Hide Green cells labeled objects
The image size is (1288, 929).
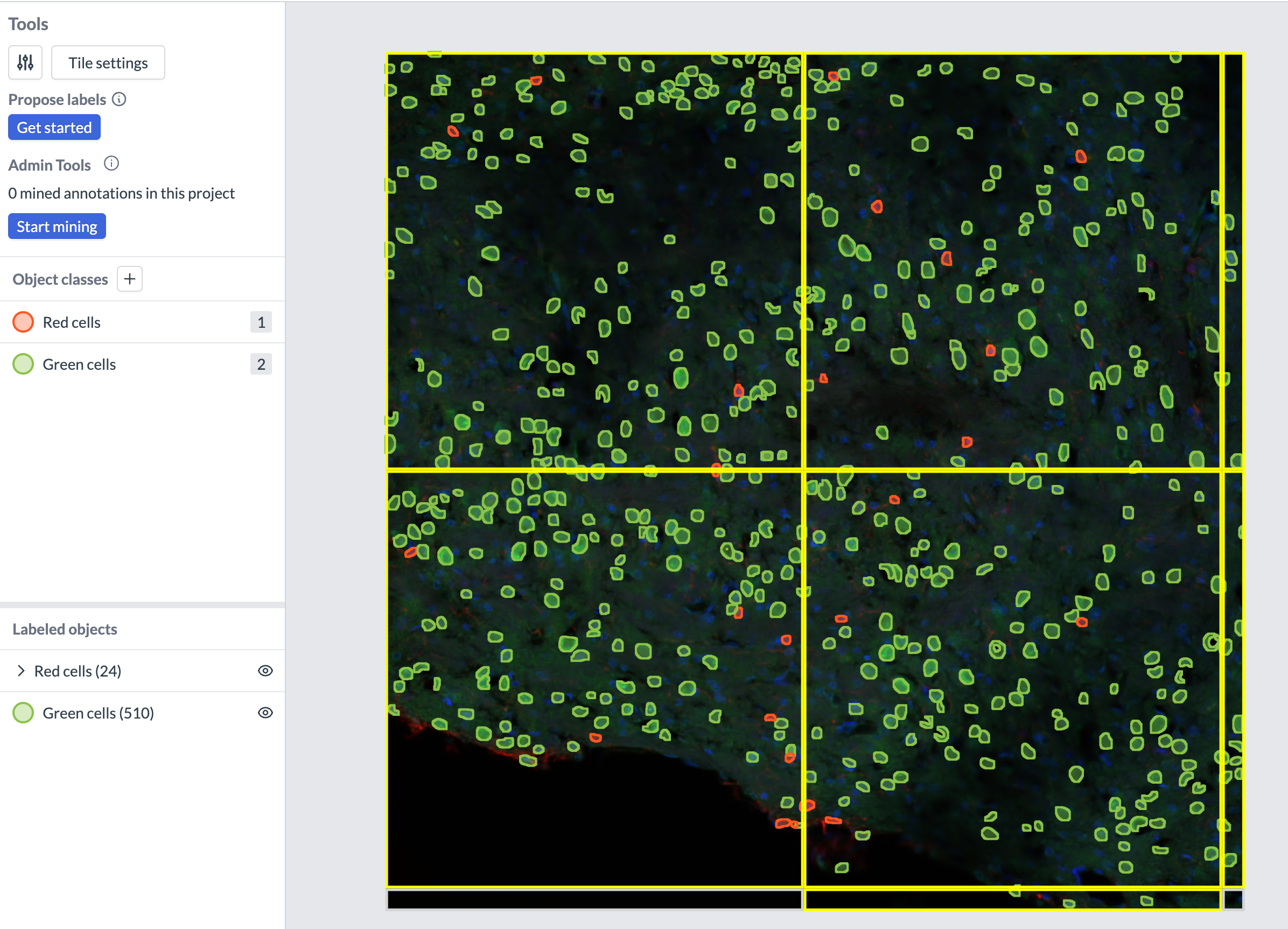[x=265, y=713]
